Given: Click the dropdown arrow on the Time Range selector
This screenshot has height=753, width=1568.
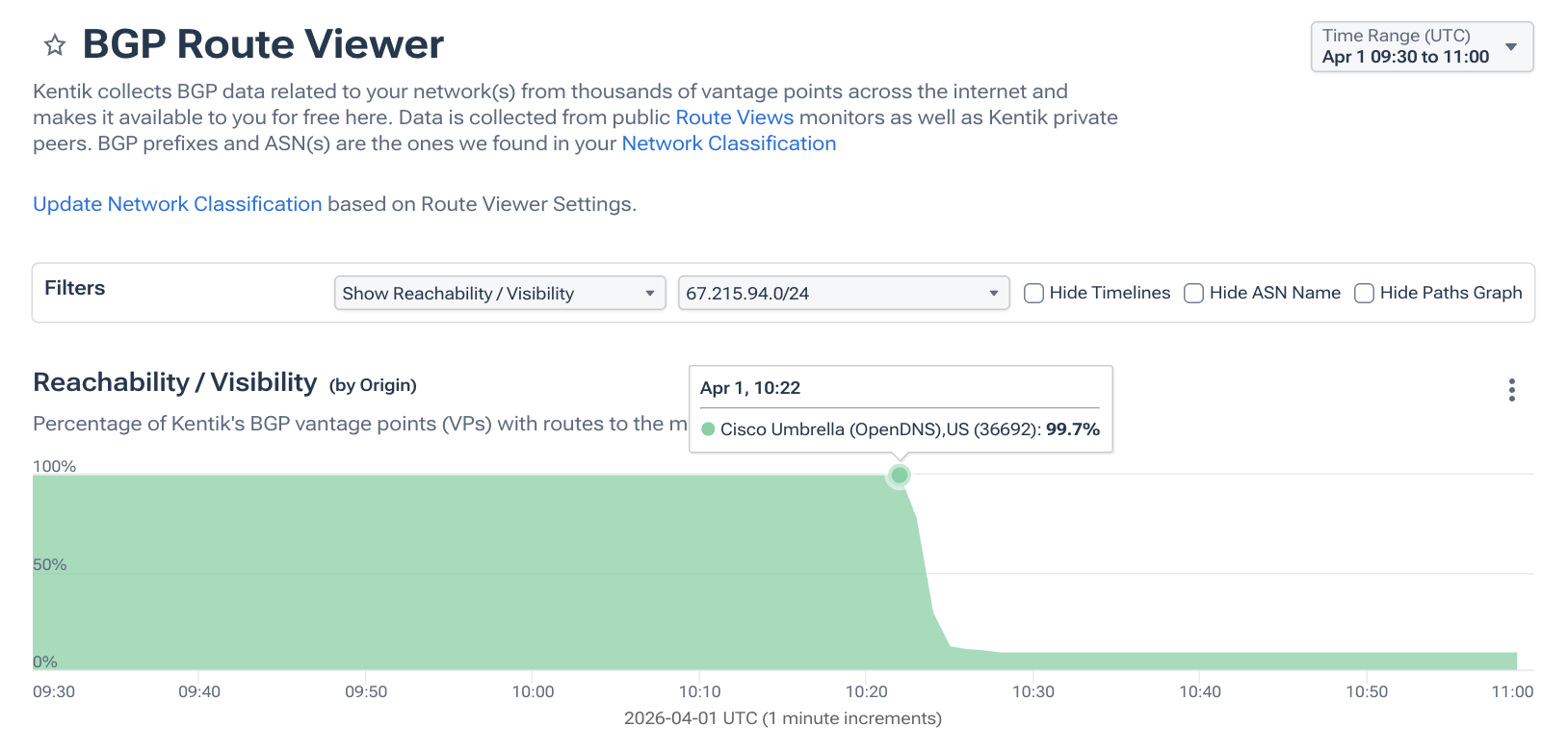Looking at the screenshot, I should coord(1509,46).
